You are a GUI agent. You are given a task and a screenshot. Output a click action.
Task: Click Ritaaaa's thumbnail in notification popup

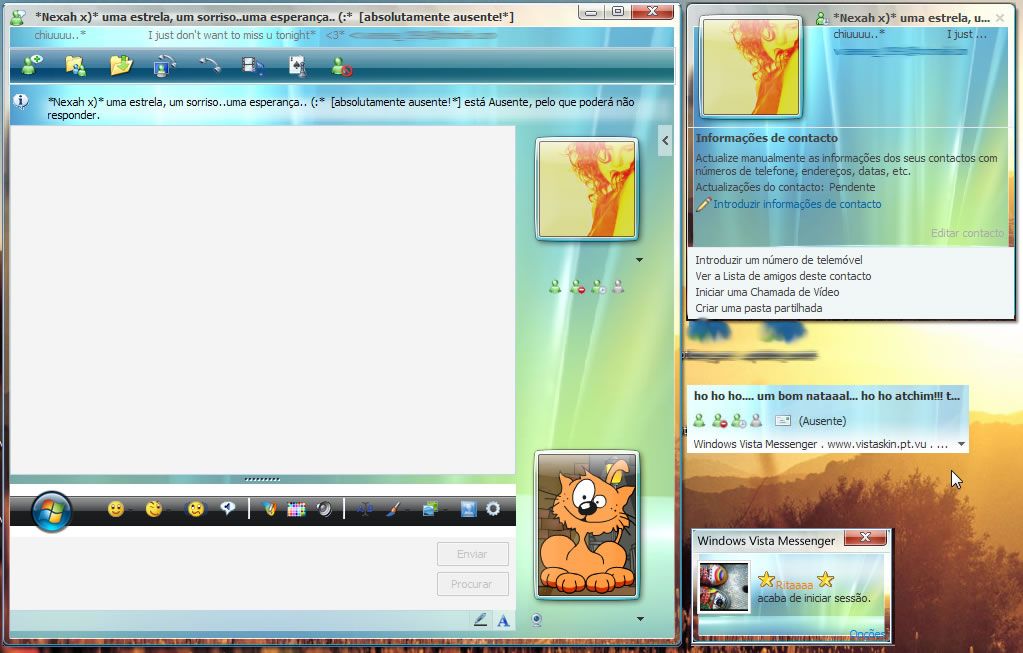[724, 587]
